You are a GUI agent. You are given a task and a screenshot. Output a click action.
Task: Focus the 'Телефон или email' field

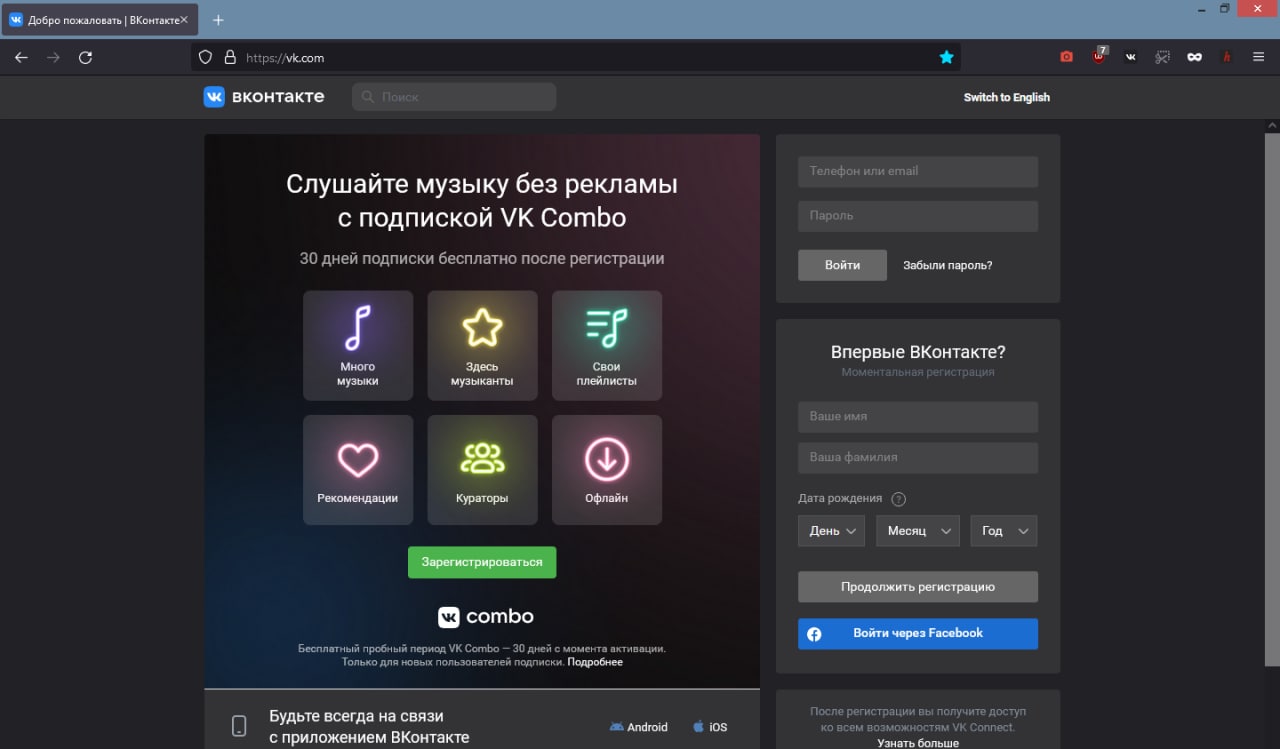tap(918, 171)
